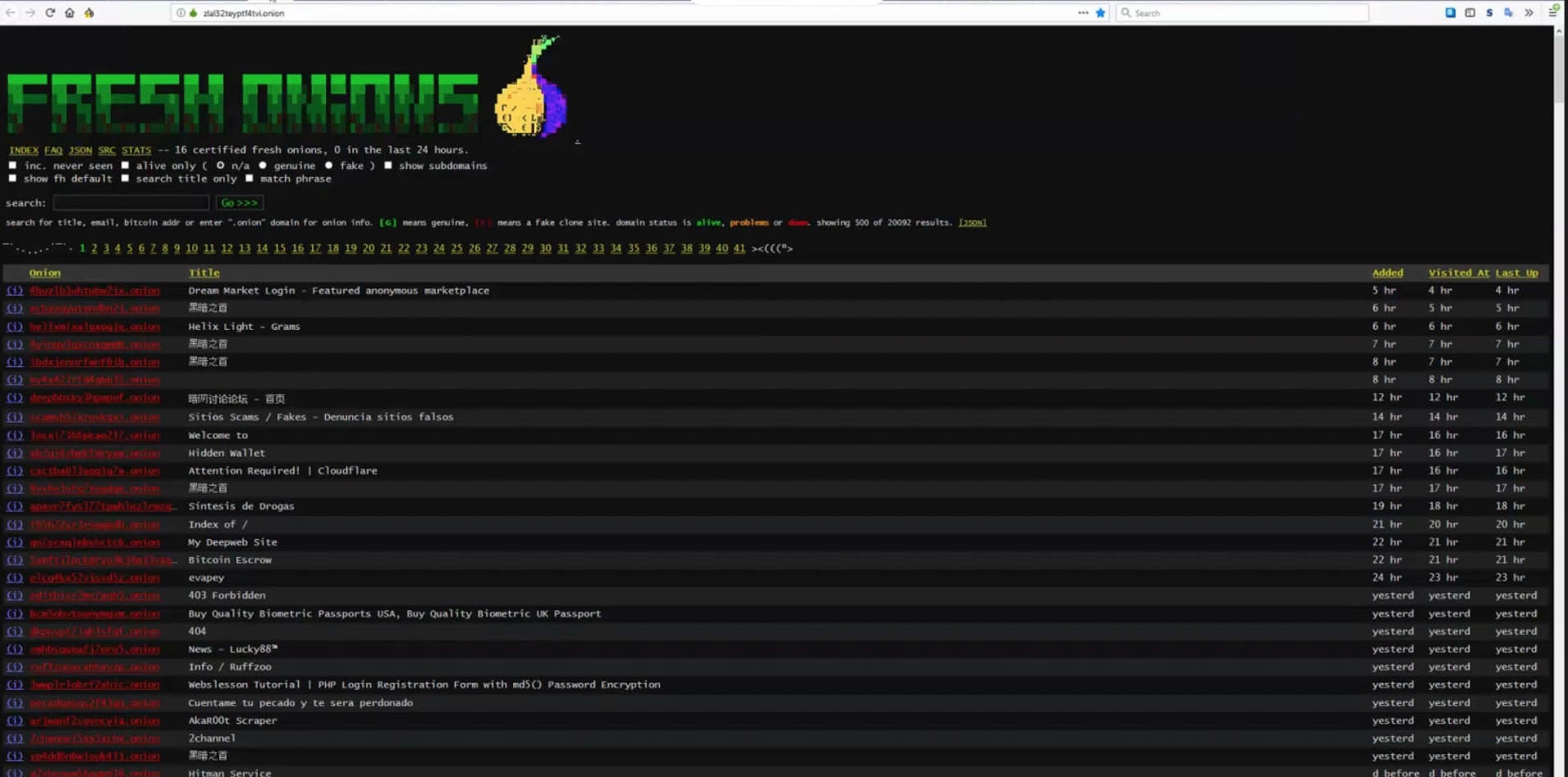The image size is (1568, 777).
Task: Expand the toolbar overflow chevron
Action: pyautogui.click(x=1529, y=12)
